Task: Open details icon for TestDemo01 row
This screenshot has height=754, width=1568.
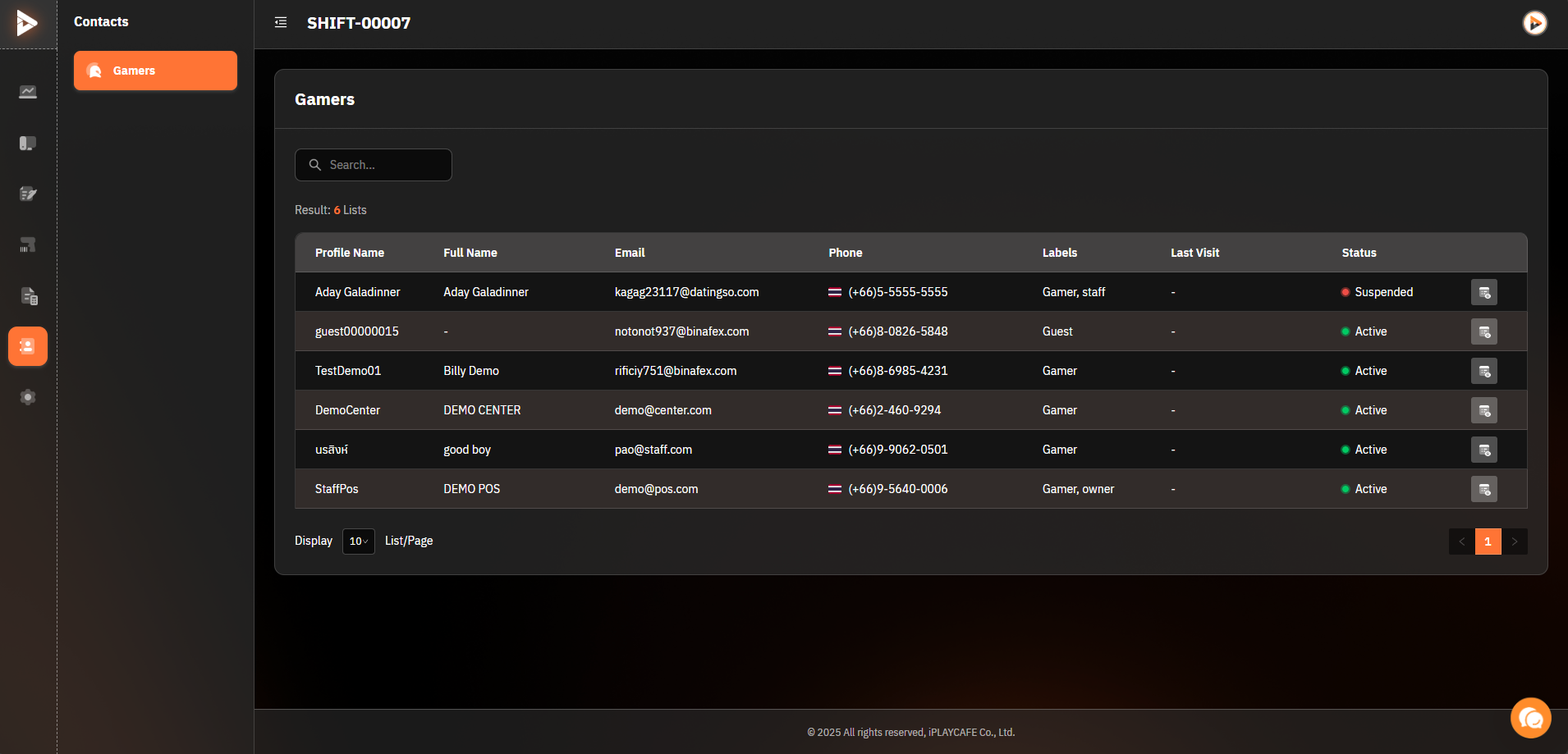Action: (x=1484, y=371)
